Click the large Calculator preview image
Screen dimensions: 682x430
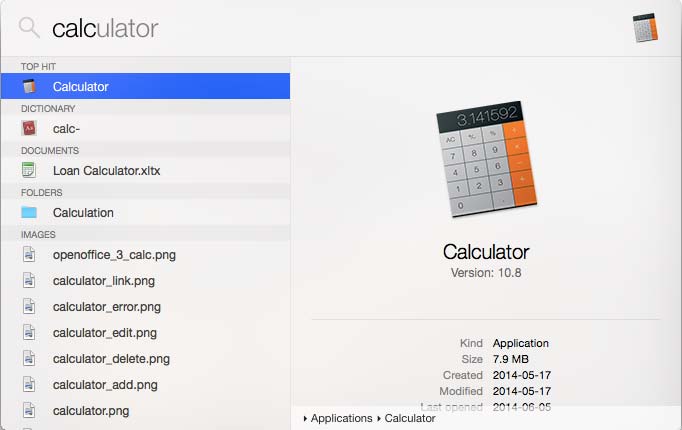[x=485, y=158]
